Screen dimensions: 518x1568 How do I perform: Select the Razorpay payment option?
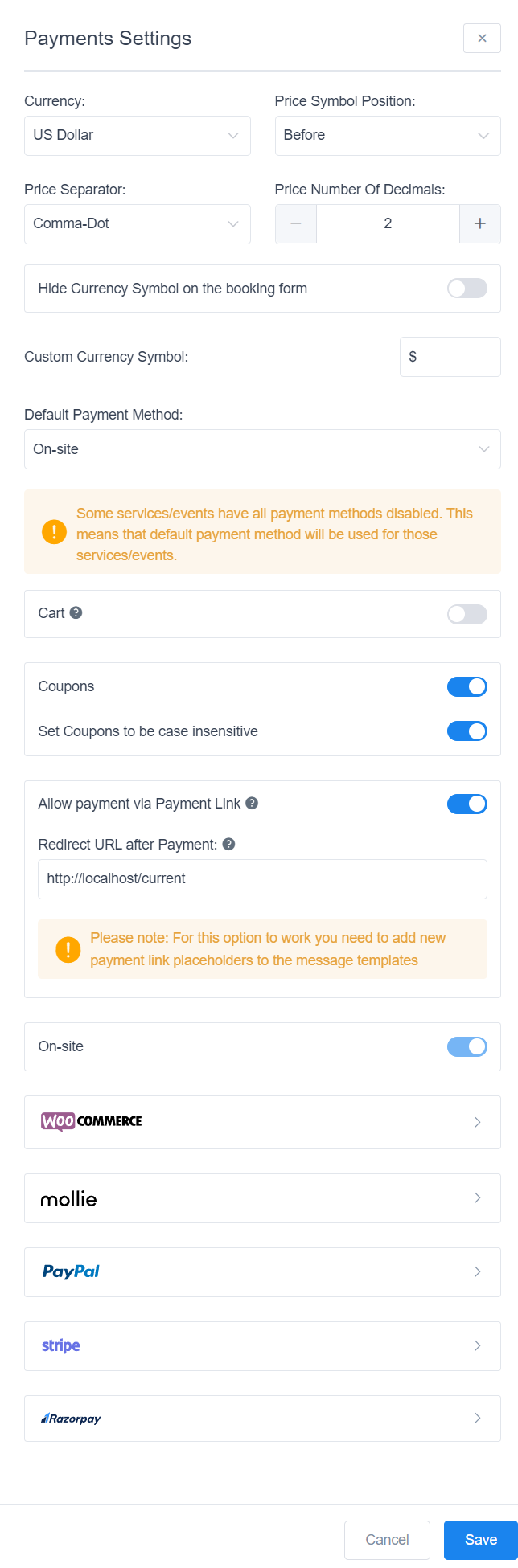(x=71, y=1419)
